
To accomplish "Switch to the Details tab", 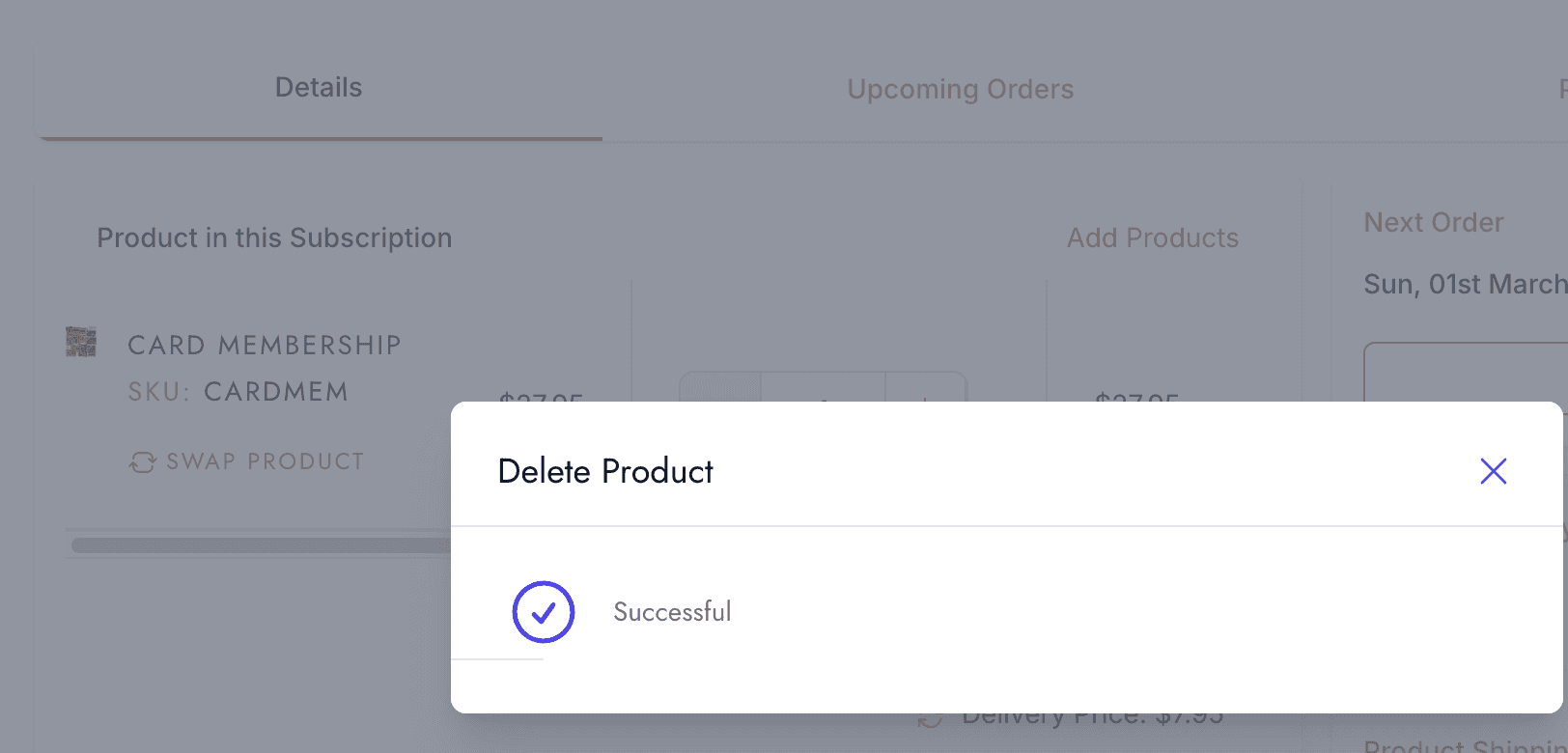I will (x=319, y=87).
